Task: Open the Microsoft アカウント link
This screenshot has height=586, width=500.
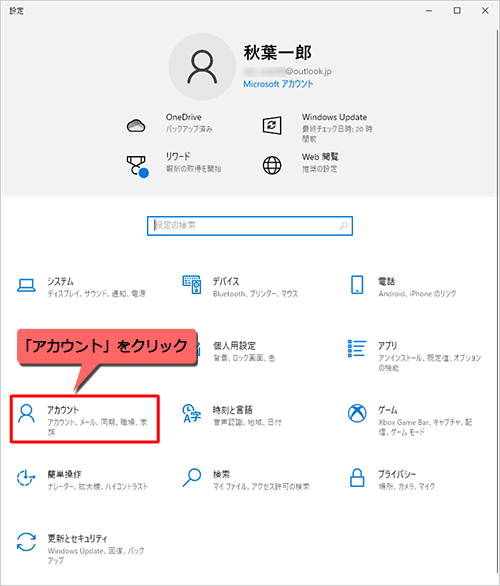Action: [x=278, y=84]
